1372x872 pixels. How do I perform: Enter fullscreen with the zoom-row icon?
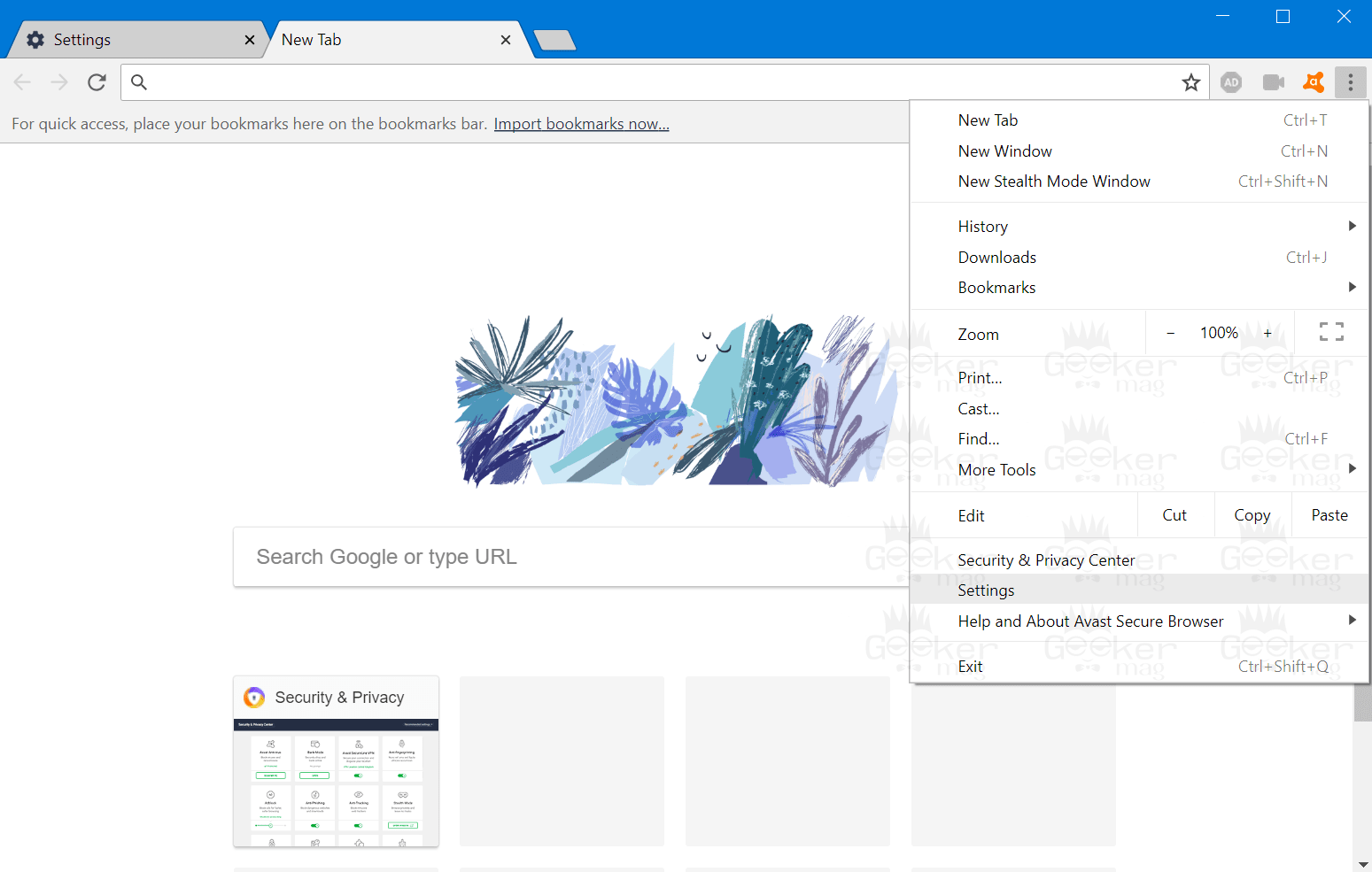point(1331,332)
